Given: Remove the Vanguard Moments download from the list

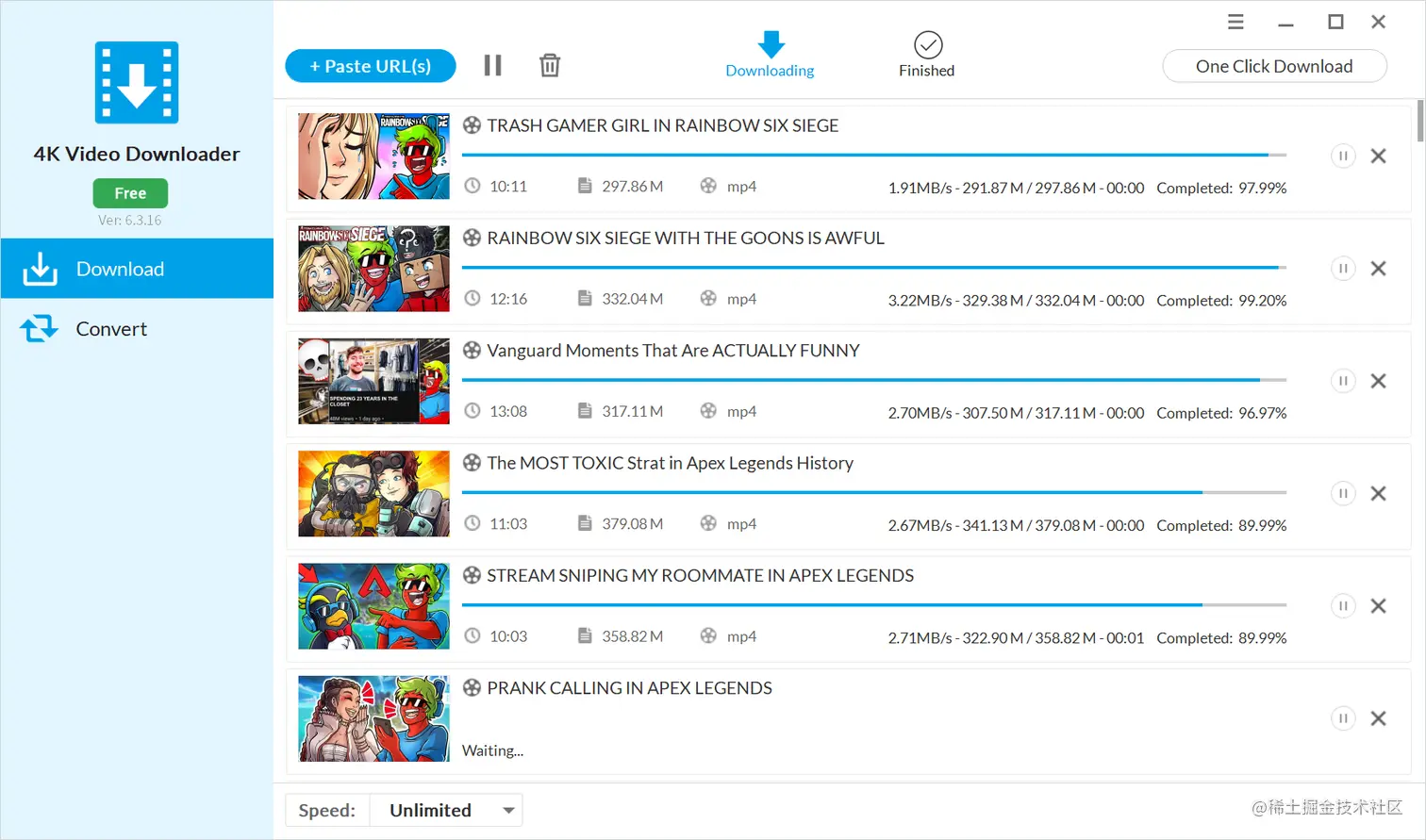Looking at the screenshot, I should tap(1378, 380).
